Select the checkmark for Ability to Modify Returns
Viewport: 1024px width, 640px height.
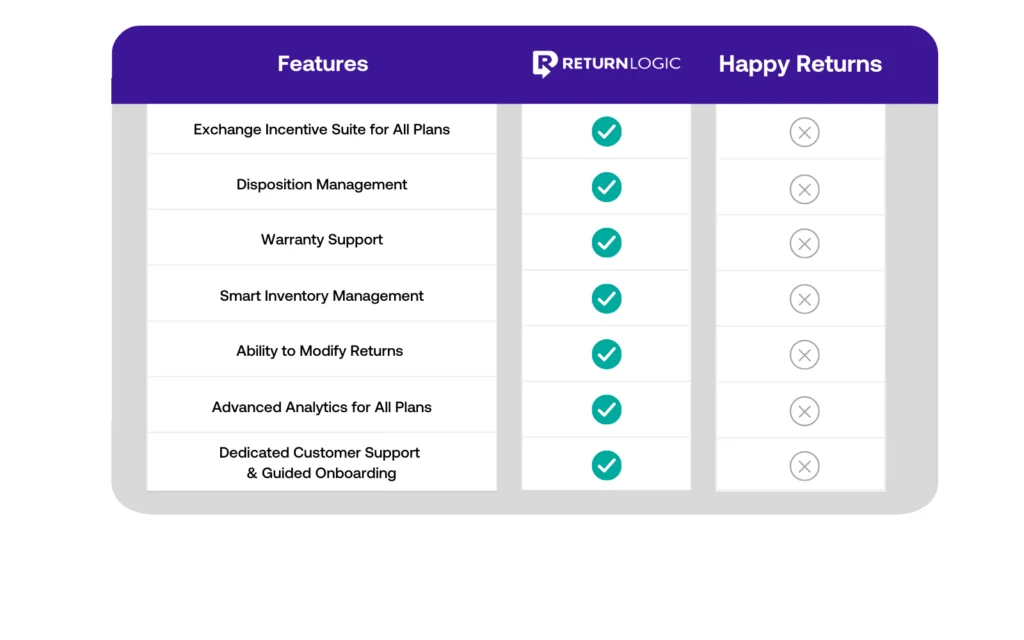606,354
